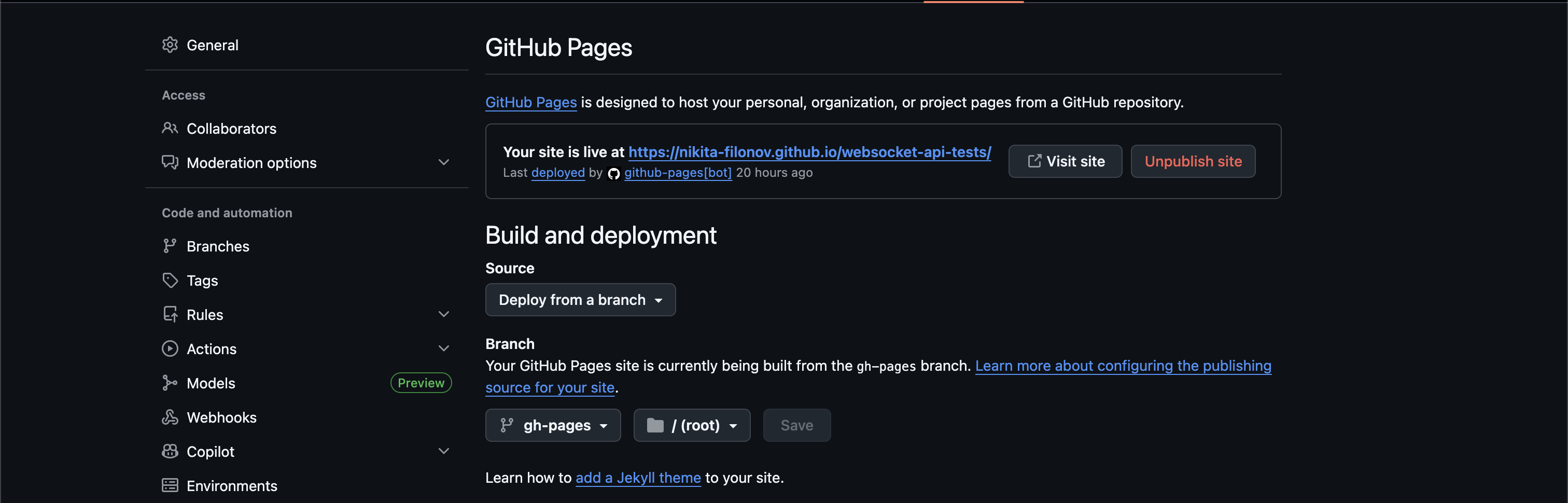
Task: Click the Preview badge next to Models
Action: (421, 382)
